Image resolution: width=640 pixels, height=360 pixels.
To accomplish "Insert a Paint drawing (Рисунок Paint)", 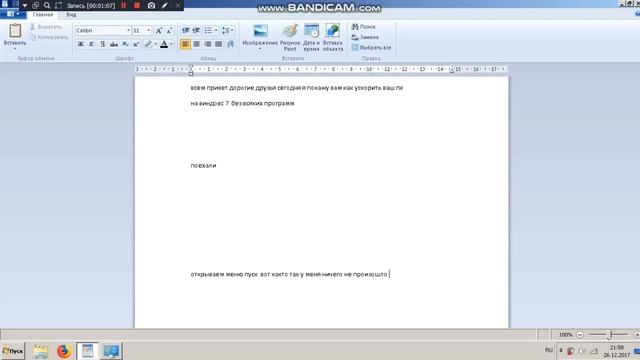I will click(290, 37).
